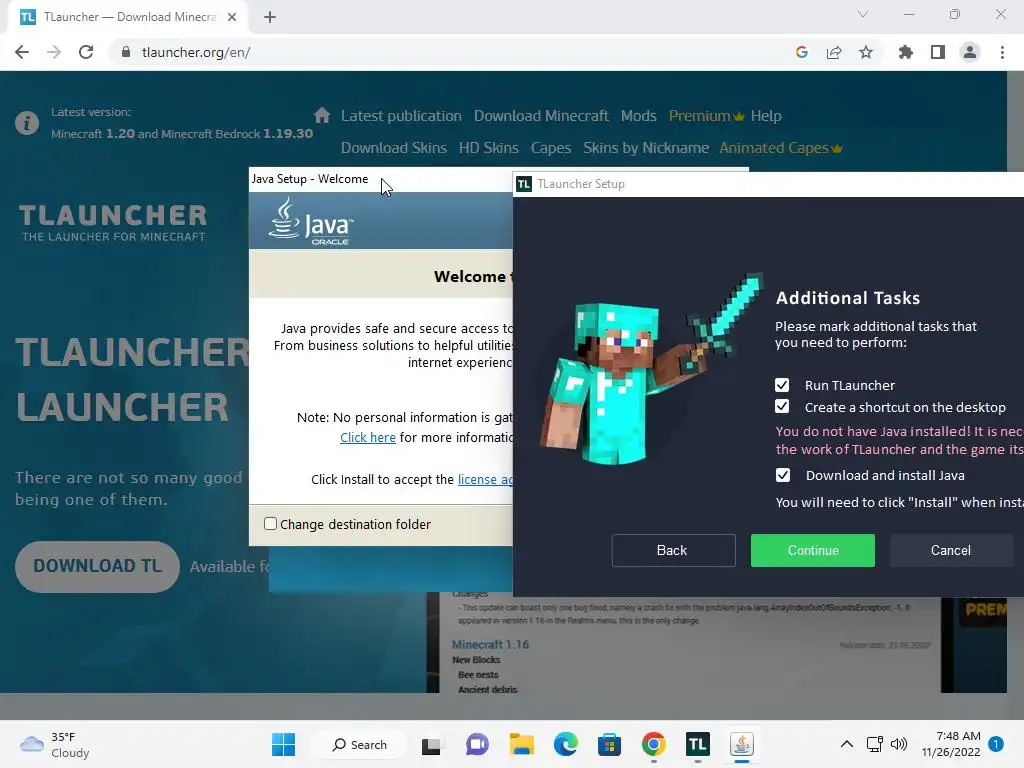Image resolution: width=1024 pixels, height=768 pixels.
Task: Open a new browser tab
Action: click(270, 17)
